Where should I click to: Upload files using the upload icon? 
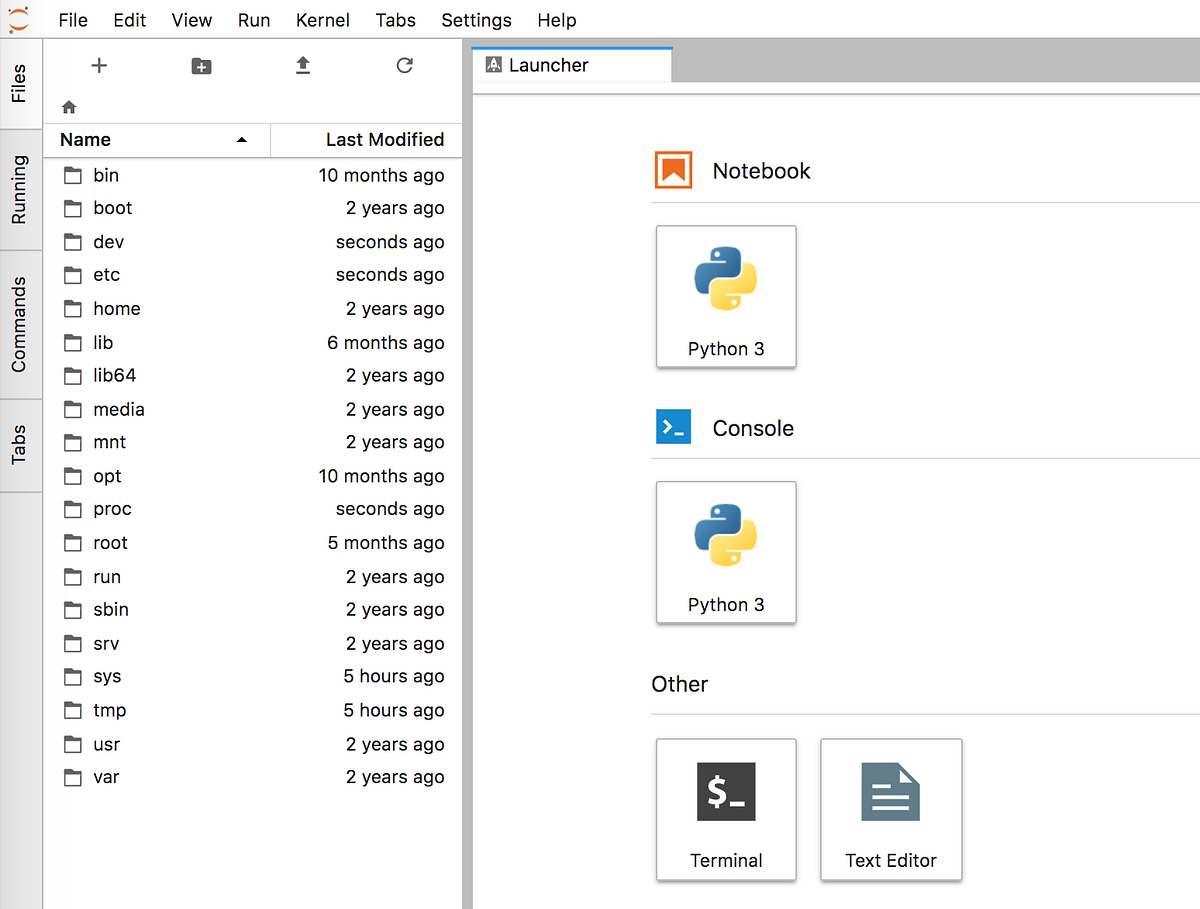pyautogui.click(x=302, y=66)
